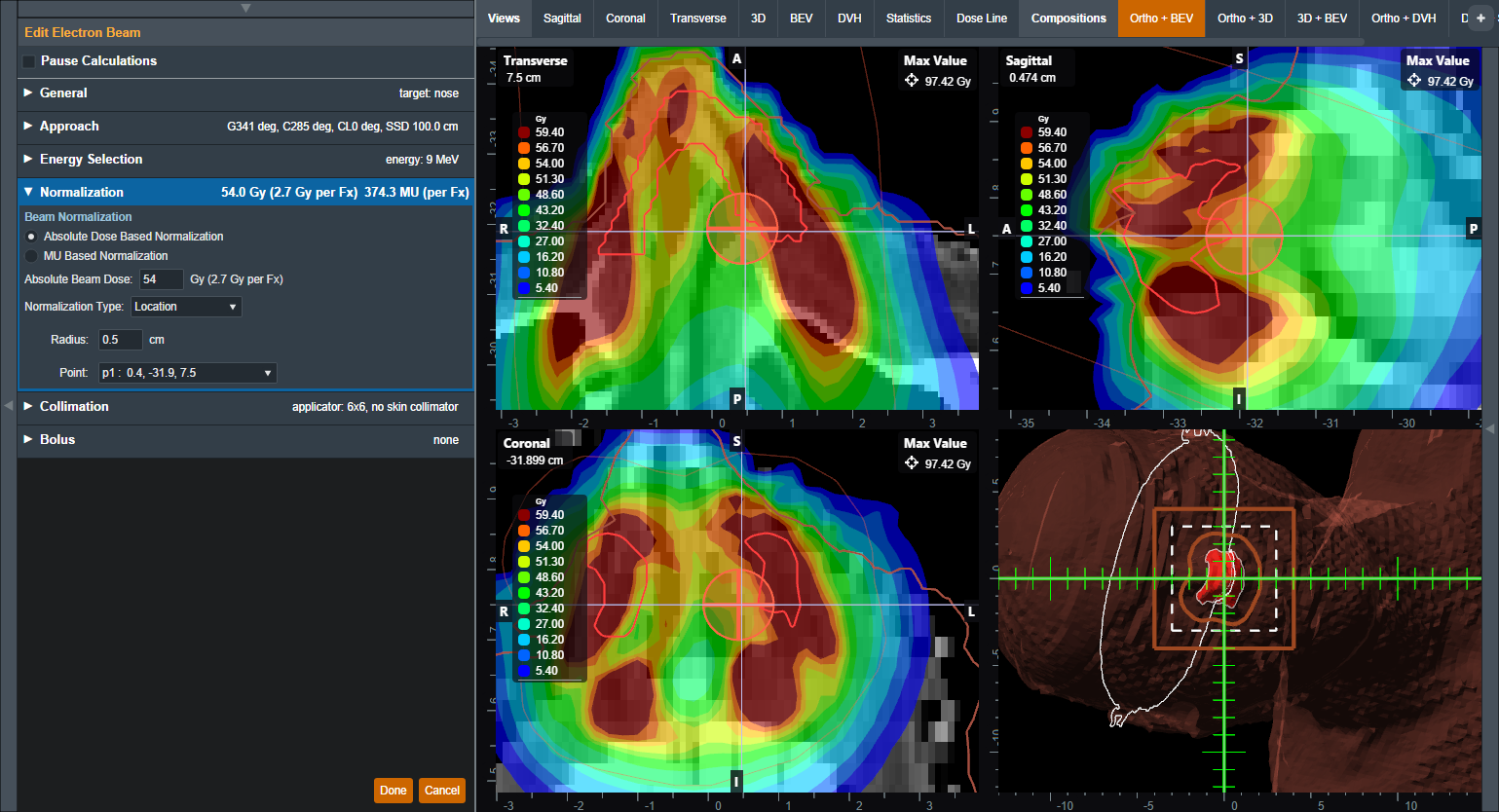Select Absolute Dose Based Normalization option
The width and height of the screenshot is (1499, 812).
click(31, 237)
